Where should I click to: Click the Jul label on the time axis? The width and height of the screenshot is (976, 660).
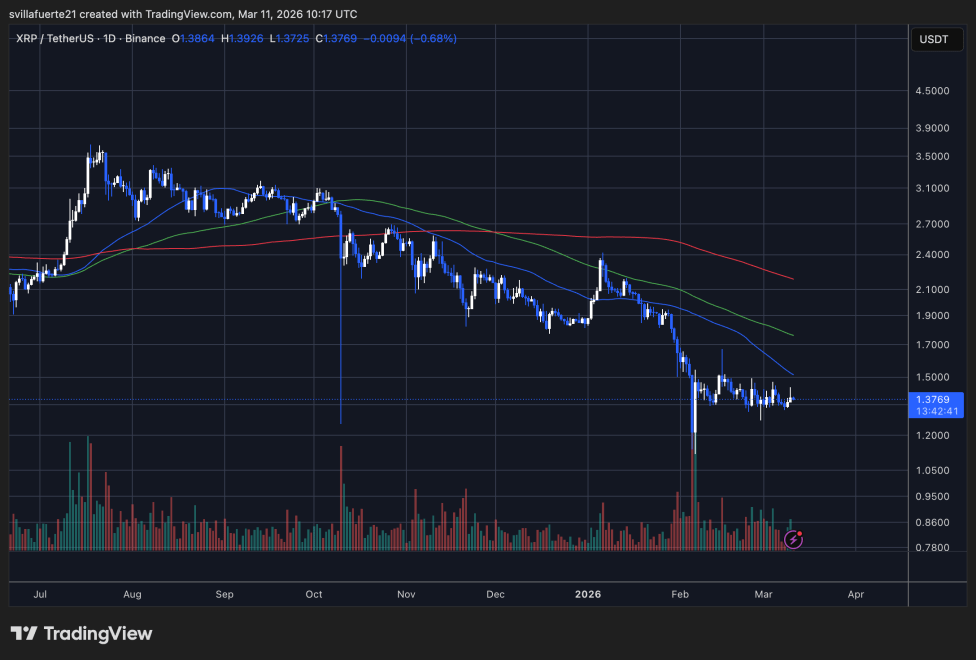pyautogui.click(x=40, y=594)
